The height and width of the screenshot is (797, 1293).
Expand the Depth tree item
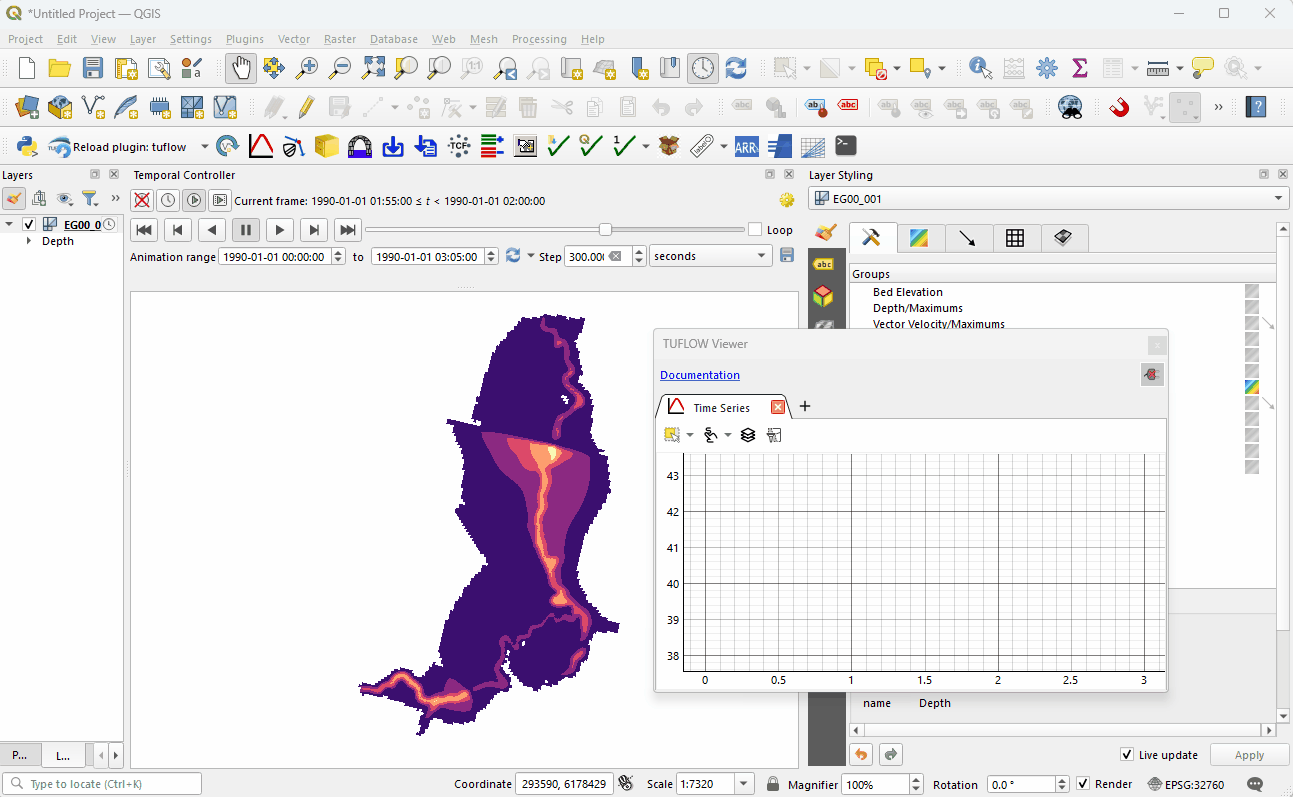(x=29, y=241)
